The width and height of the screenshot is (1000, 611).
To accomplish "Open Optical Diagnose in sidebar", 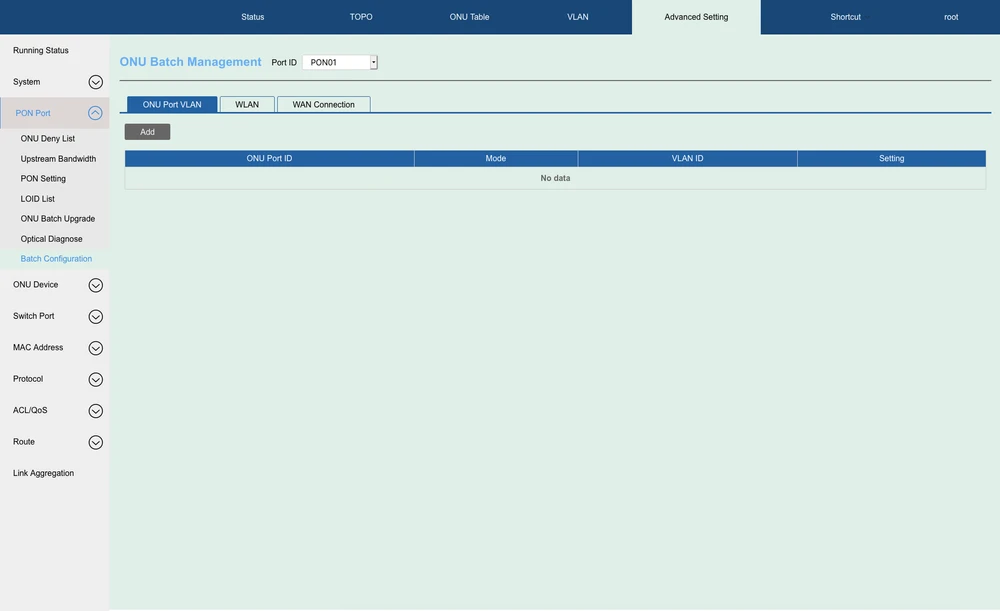I will [52, 239].
